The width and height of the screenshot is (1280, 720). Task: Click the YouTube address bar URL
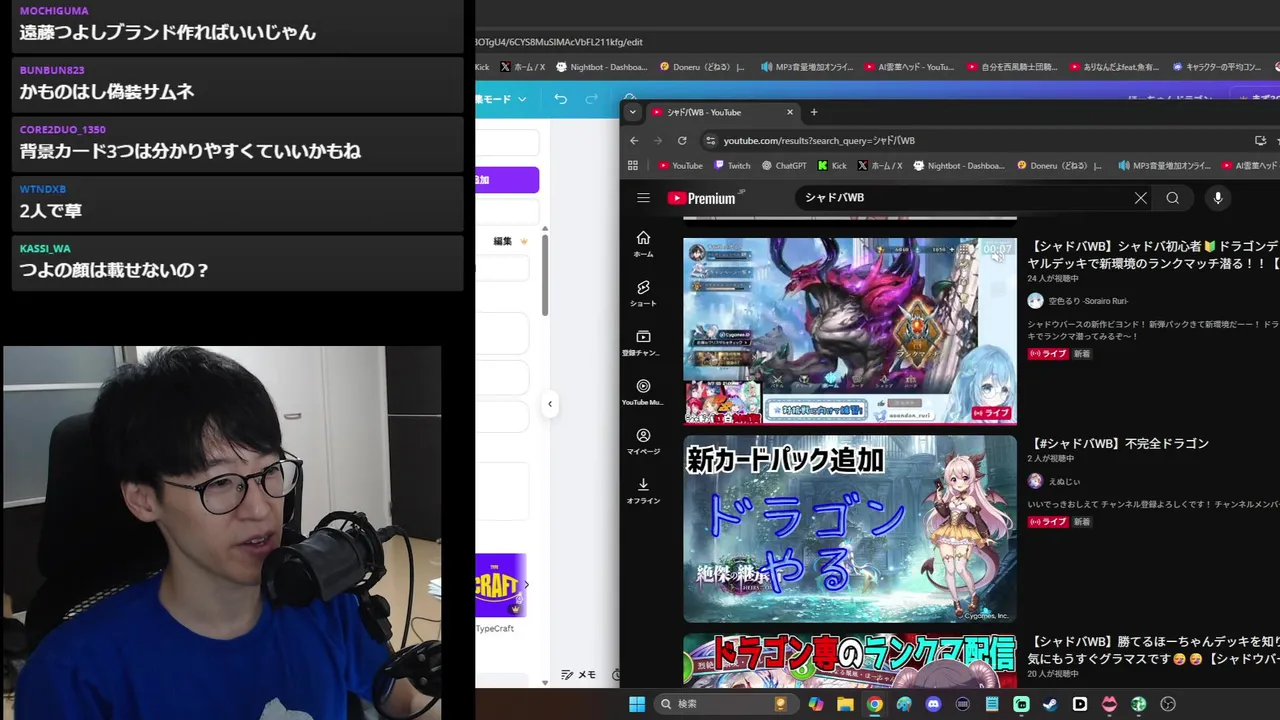(x=819, y=141)
